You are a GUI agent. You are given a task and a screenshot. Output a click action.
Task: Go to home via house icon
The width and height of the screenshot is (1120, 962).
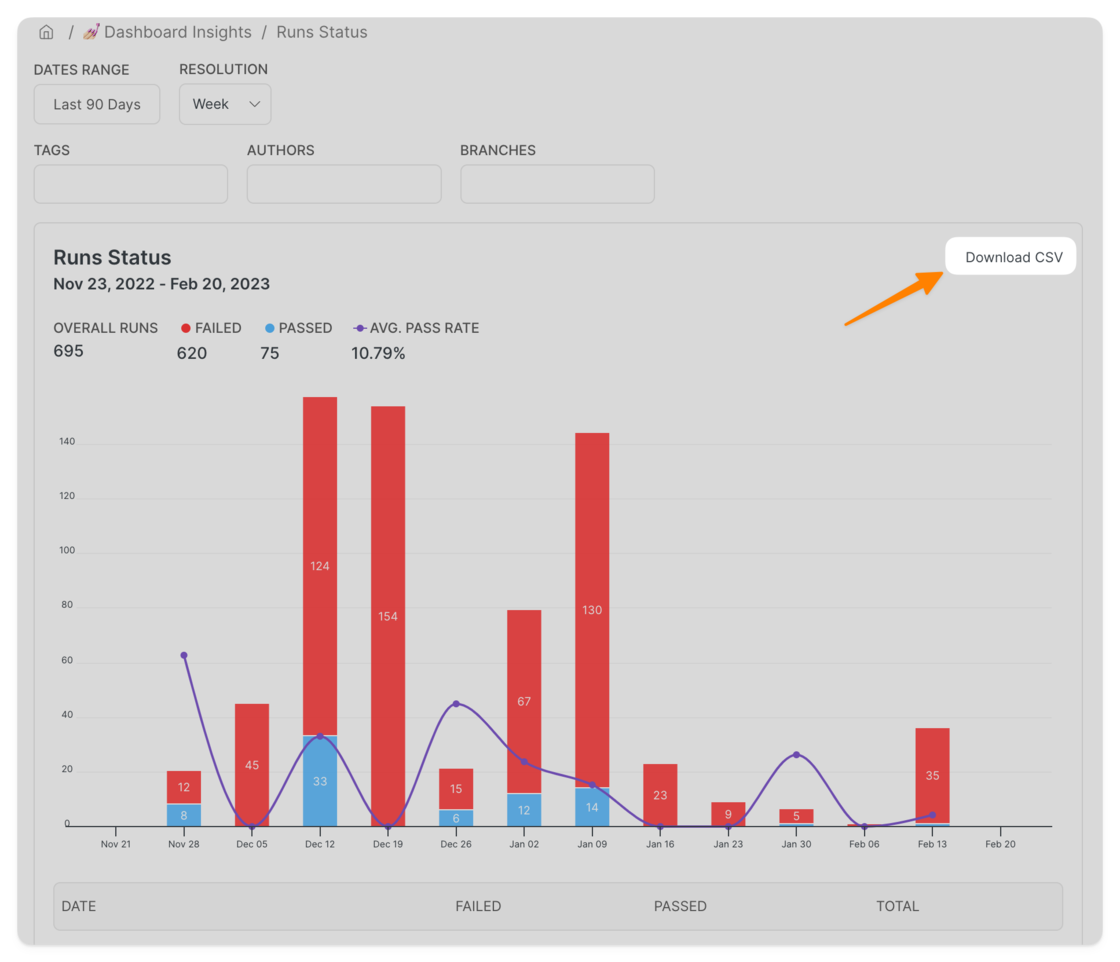[x=46, y=32]
